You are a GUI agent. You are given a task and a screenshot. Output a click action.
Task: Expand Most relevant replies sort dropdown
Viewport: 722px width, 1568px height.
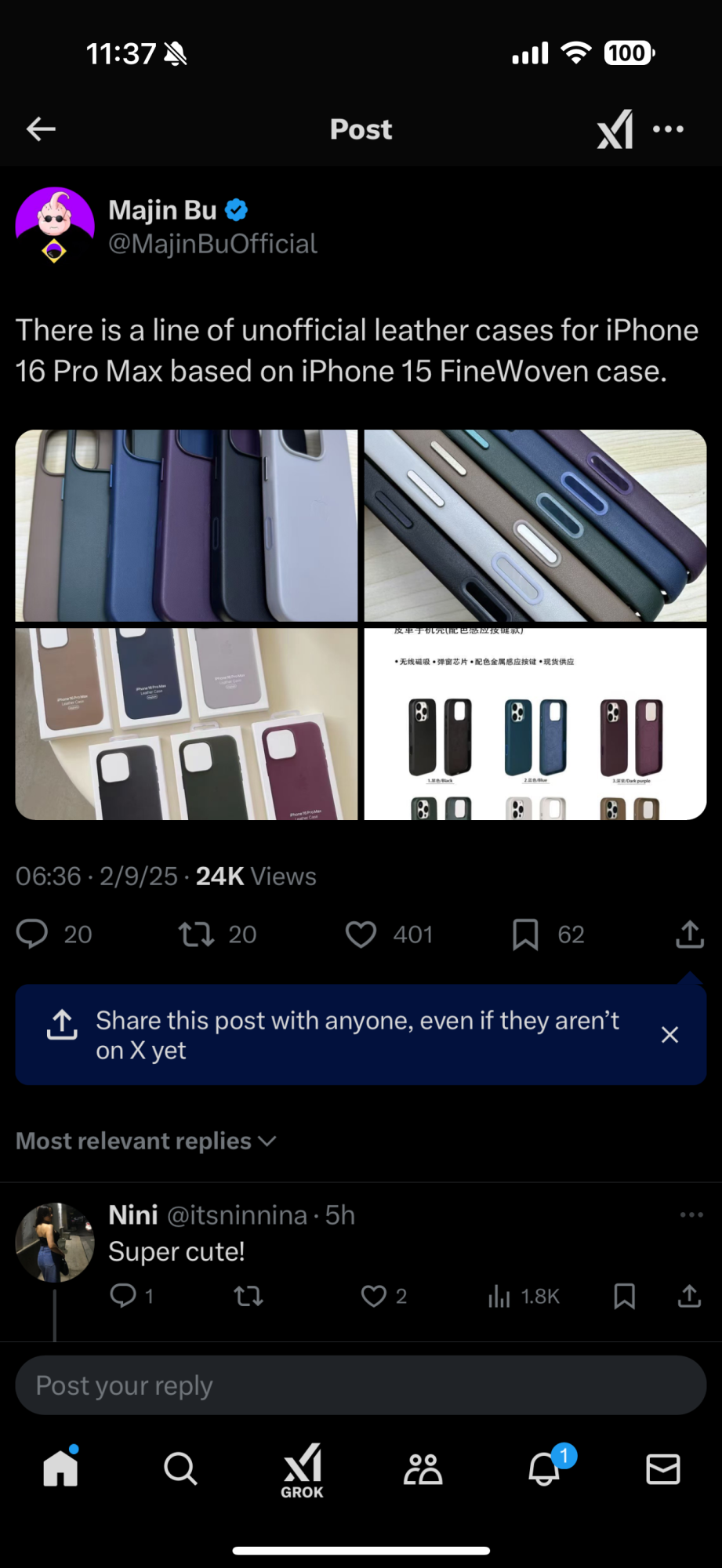tap(147, 1141)
